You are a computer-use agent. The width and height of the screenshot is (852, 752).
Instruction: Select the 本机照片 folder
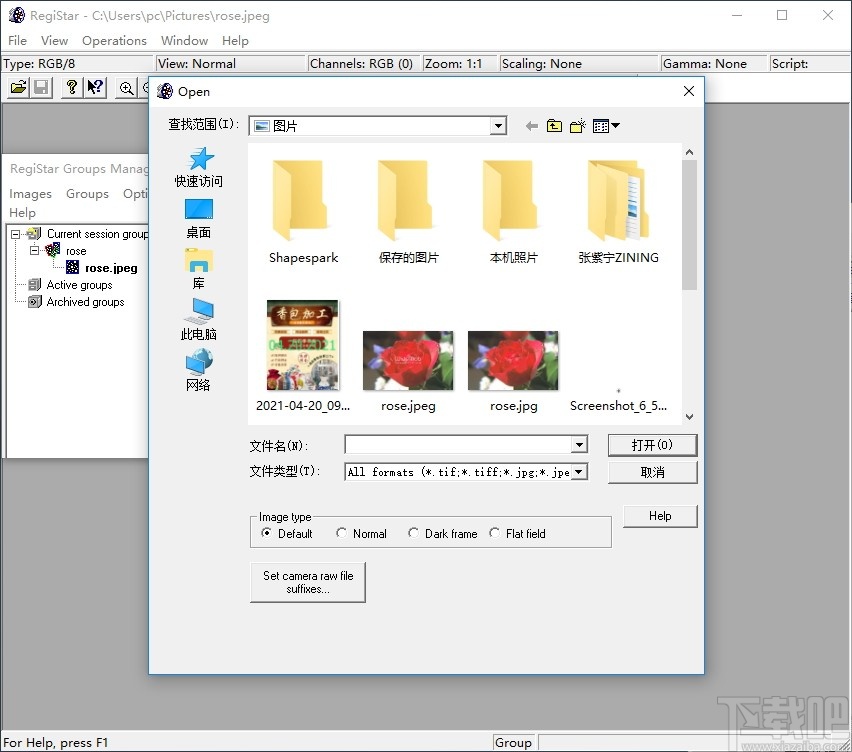tap(513, 212)
